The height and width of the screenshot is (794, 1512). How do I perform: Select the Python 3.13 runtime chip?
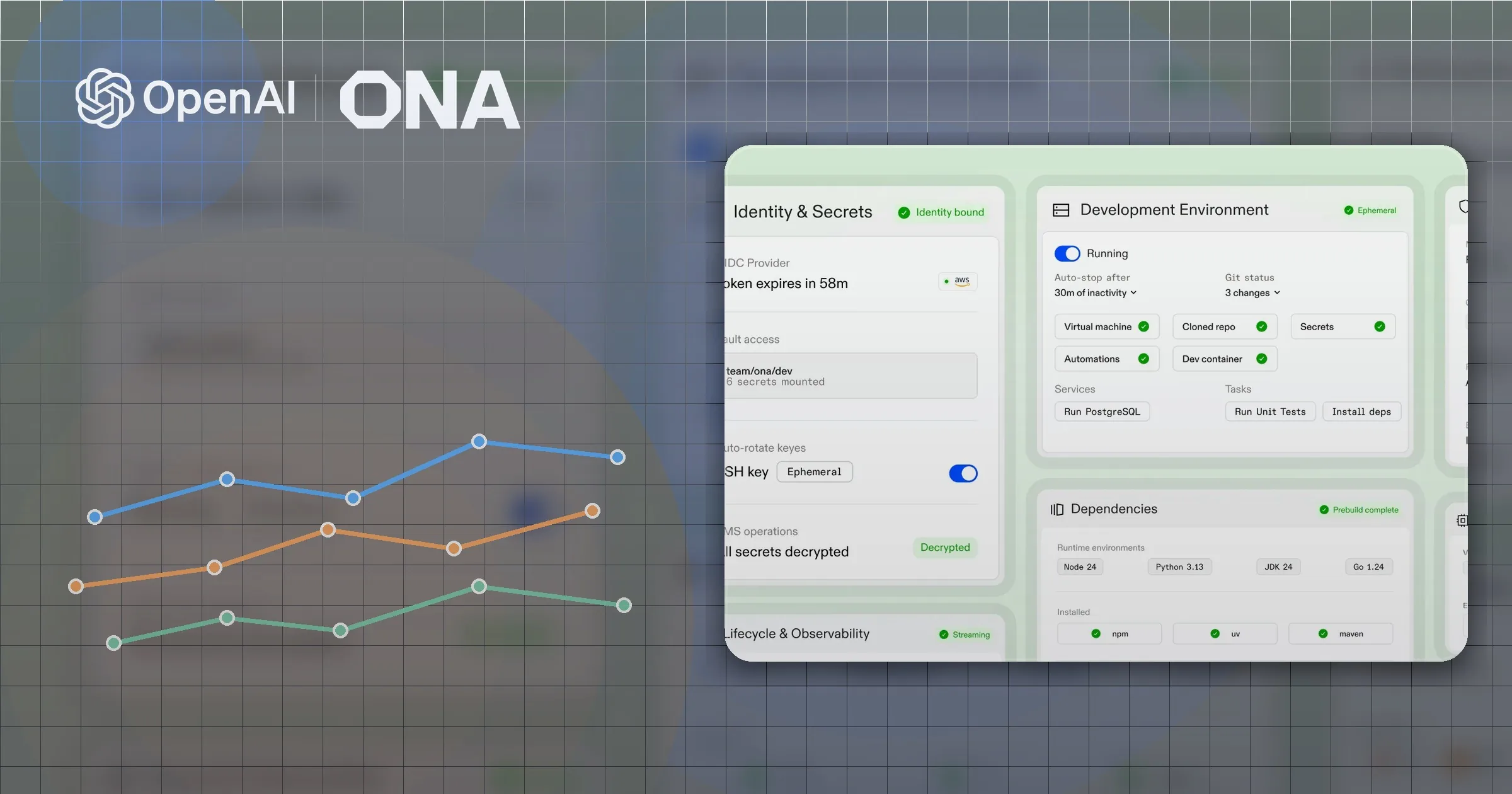click(1179, 567)
